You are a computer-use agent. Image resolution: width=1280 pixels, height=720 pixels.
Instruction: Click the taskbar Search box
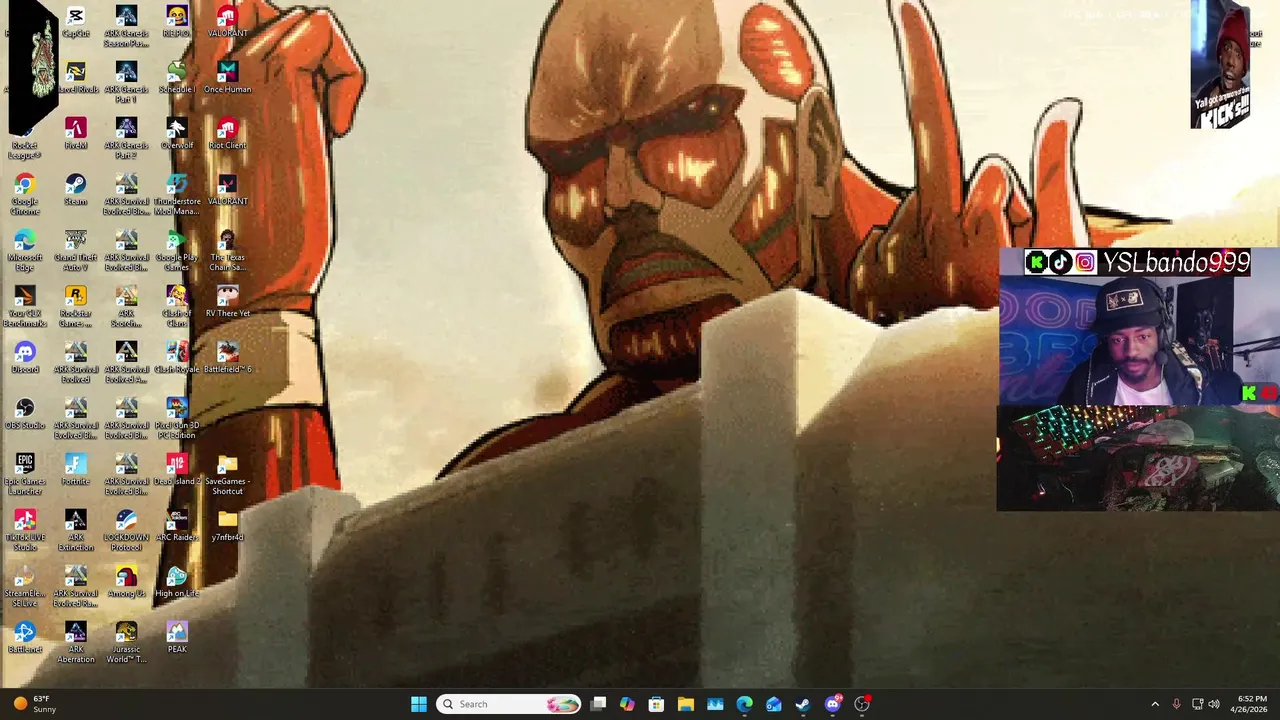[510, 704]
